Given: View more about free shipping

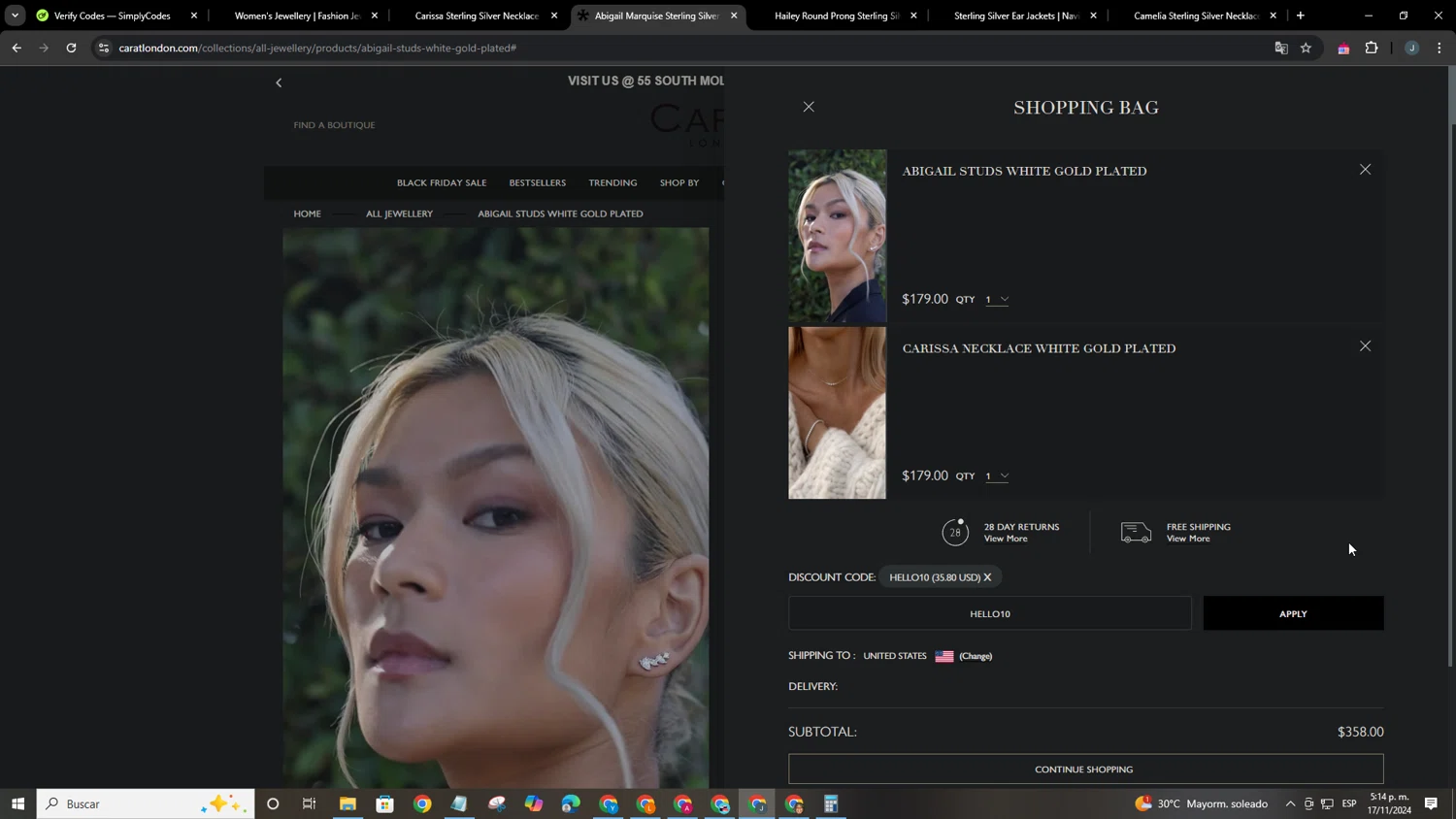Looking at the screenshot, I should (x=1188, y=539).
